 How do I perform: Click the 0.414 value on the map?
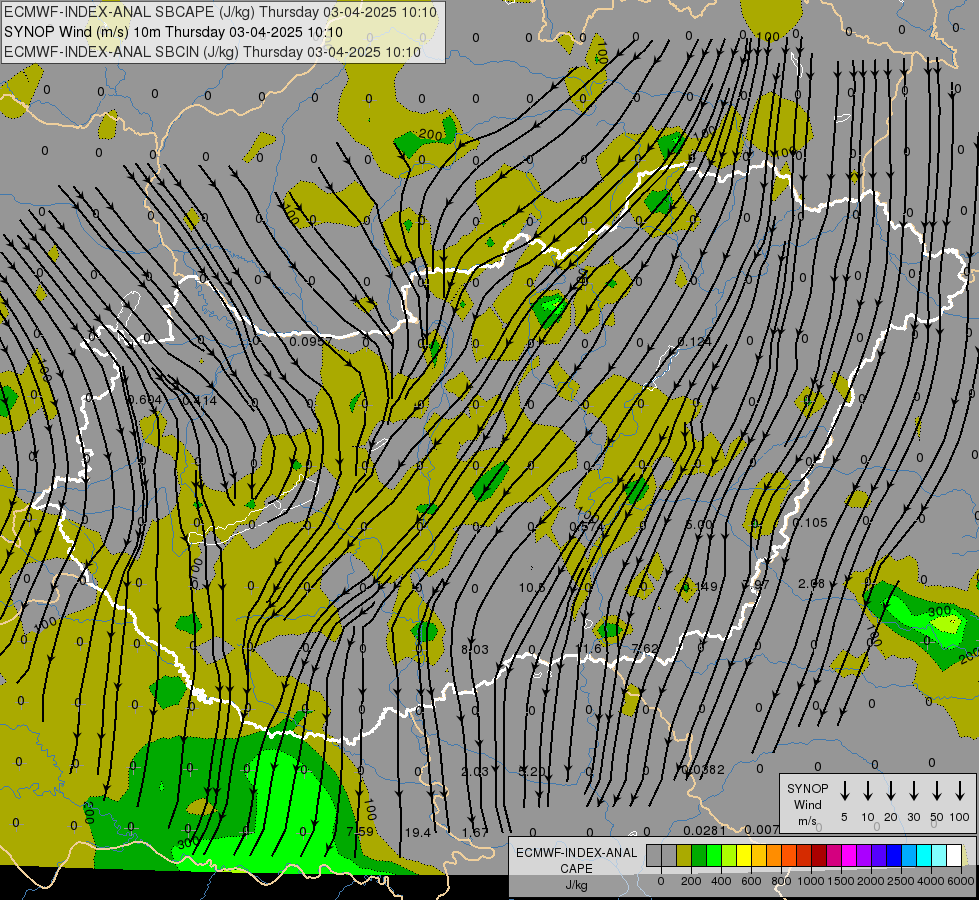[x=200, y=400]
